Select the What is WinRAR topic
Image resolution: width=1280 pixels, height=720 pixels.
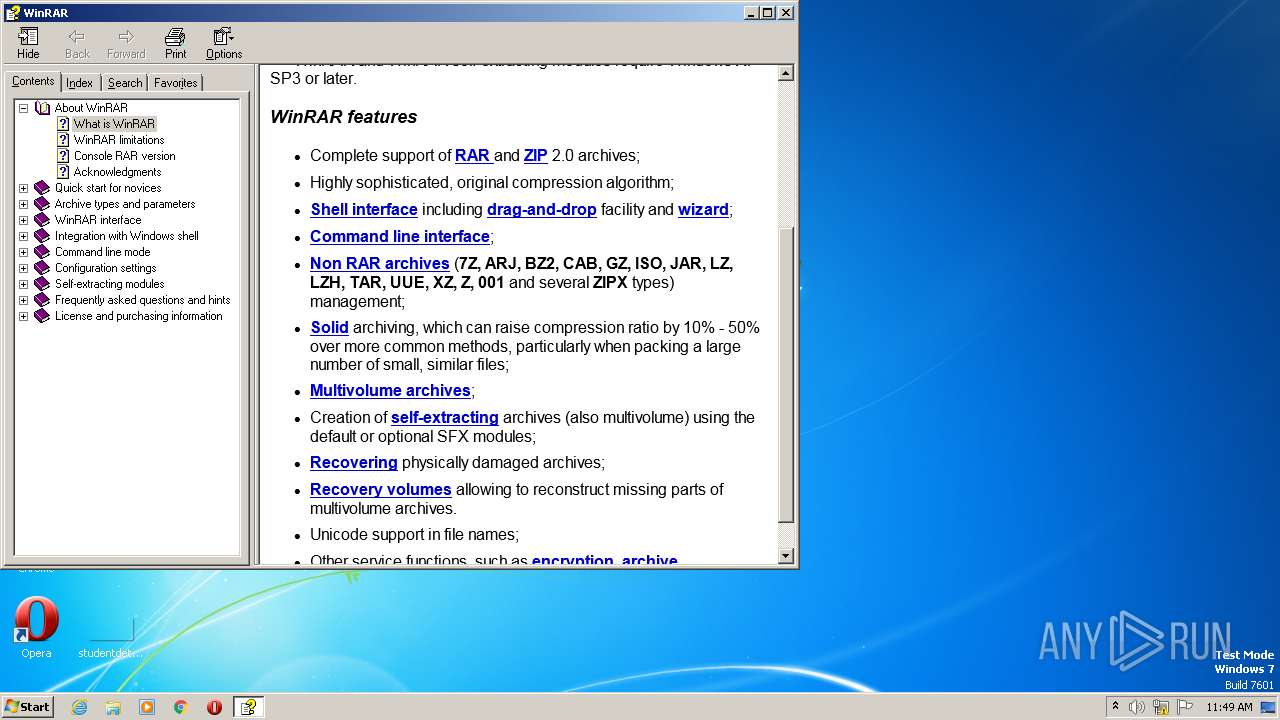[114, 124]
